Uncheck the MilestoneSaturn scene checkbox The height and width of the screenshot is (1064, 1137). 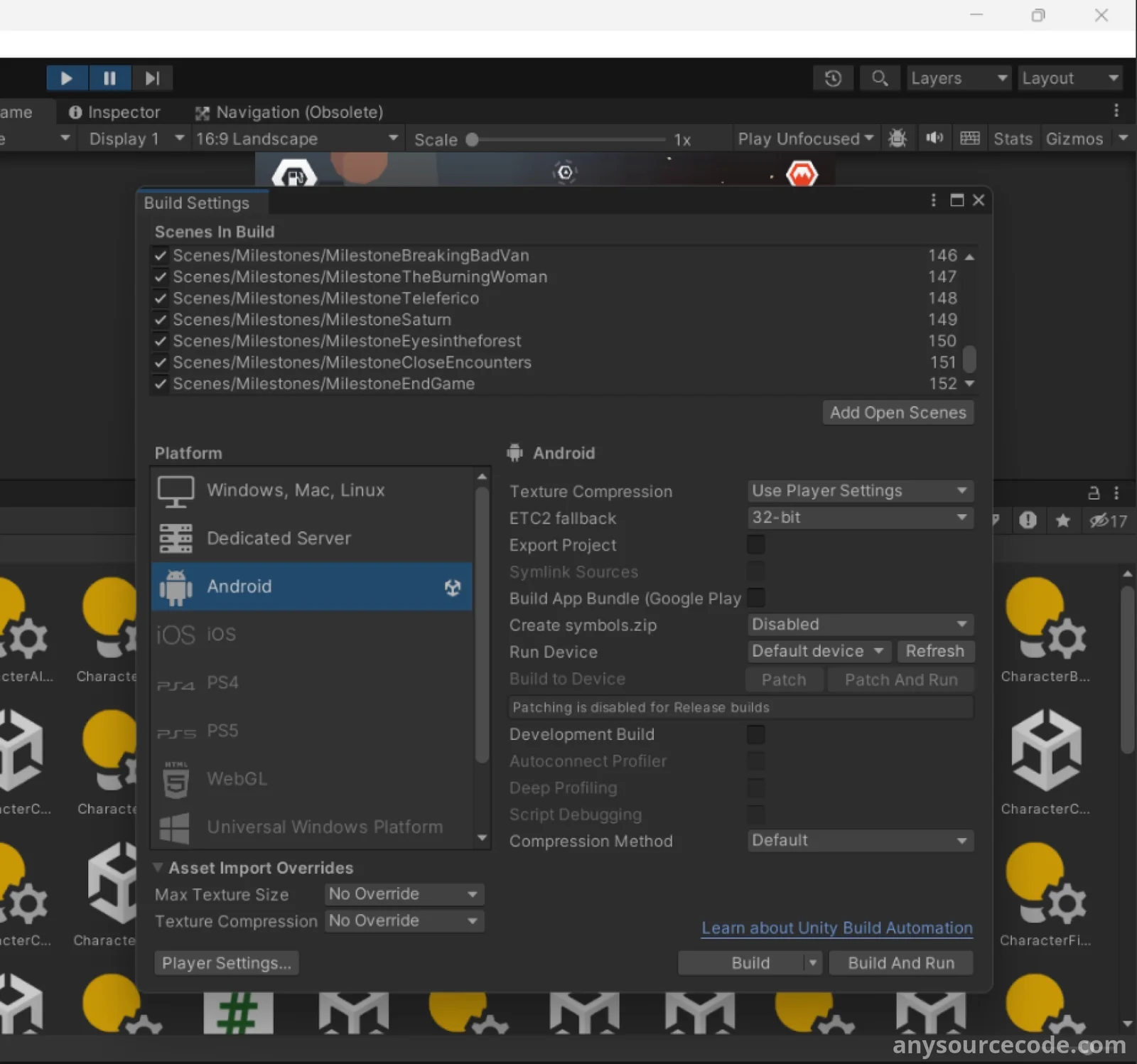(161, 320)
